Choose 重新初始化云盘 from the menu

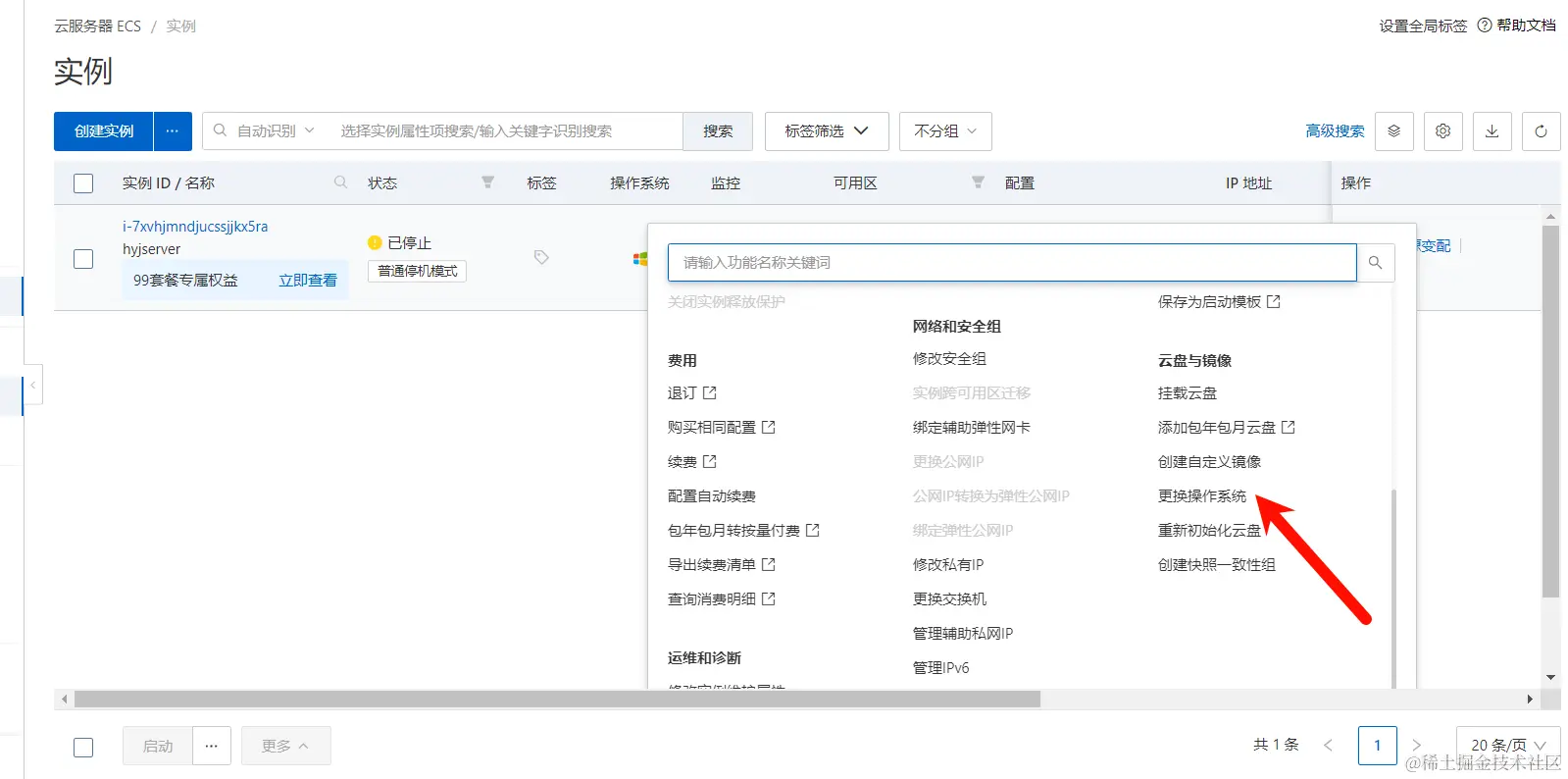click(x=1209, y=530)
